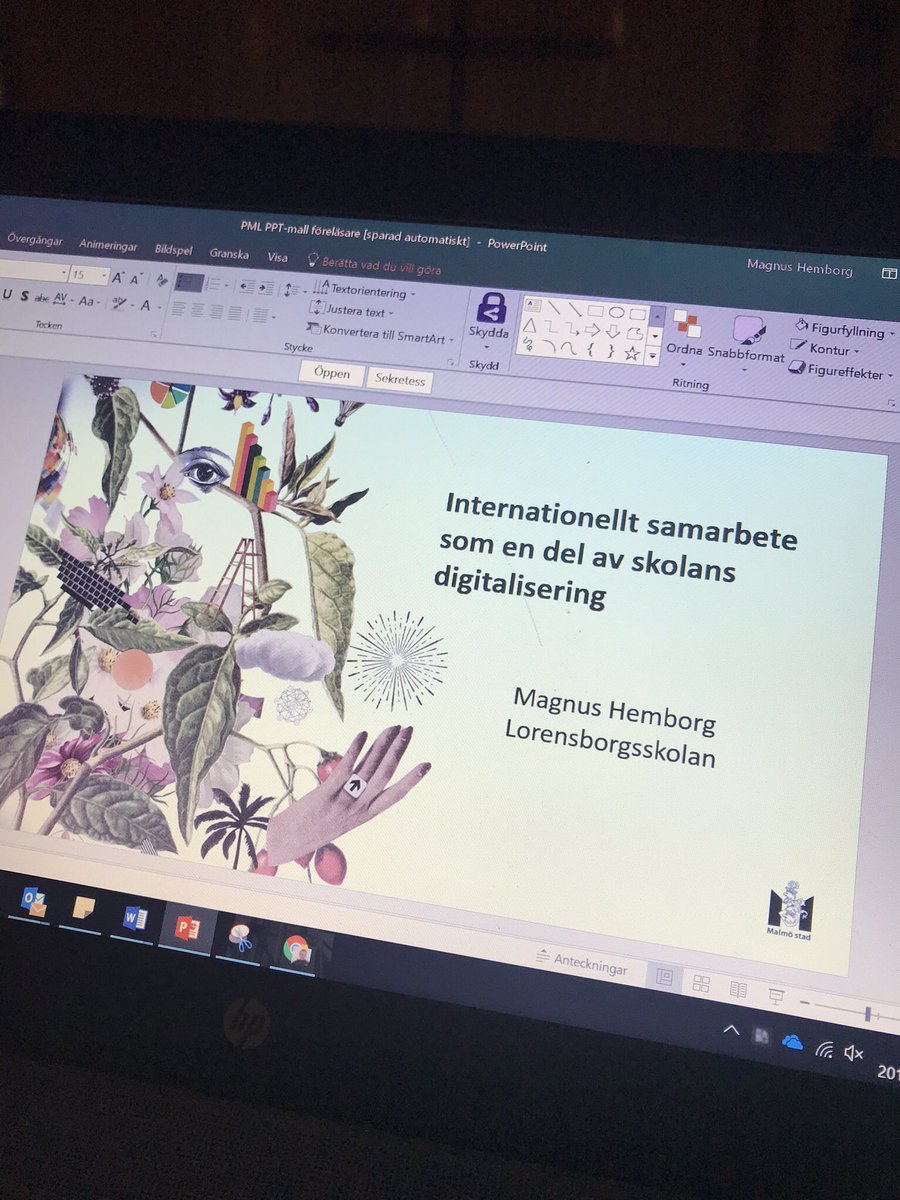Switch to reading view

(x=738, y=990)
